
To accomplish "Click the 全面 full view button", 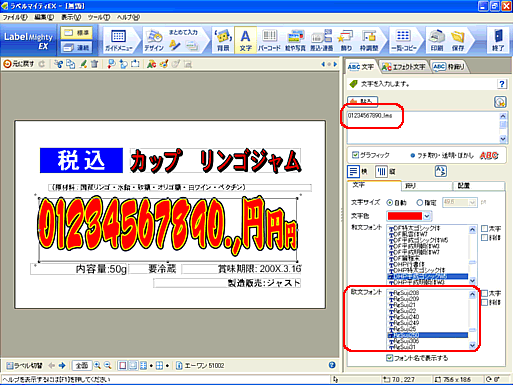I will tap(82, 366).
